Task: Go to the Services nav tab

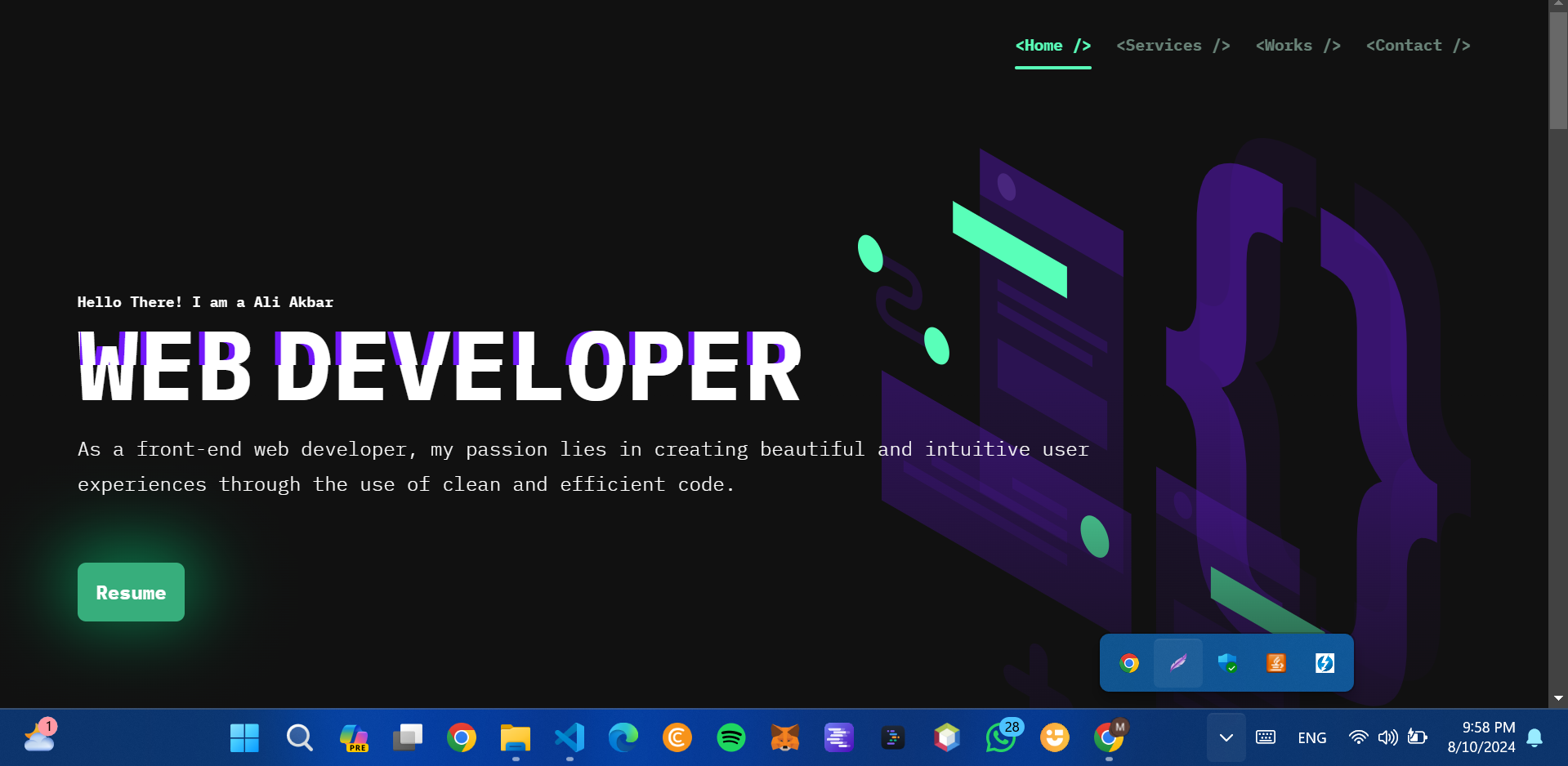Action: 1173,46
